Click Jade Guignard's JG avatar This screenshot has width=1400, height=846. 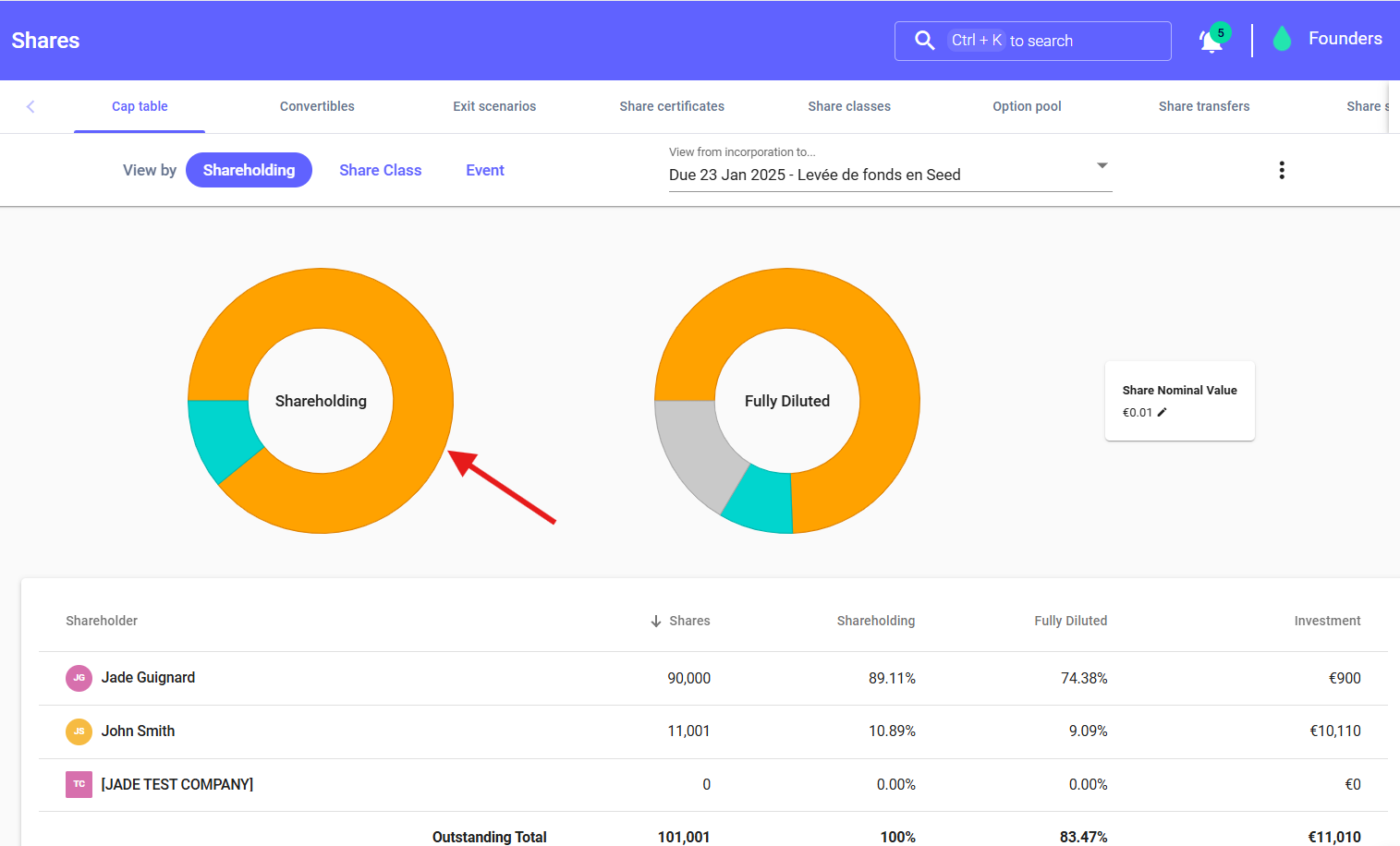click(x=79, y=678)
